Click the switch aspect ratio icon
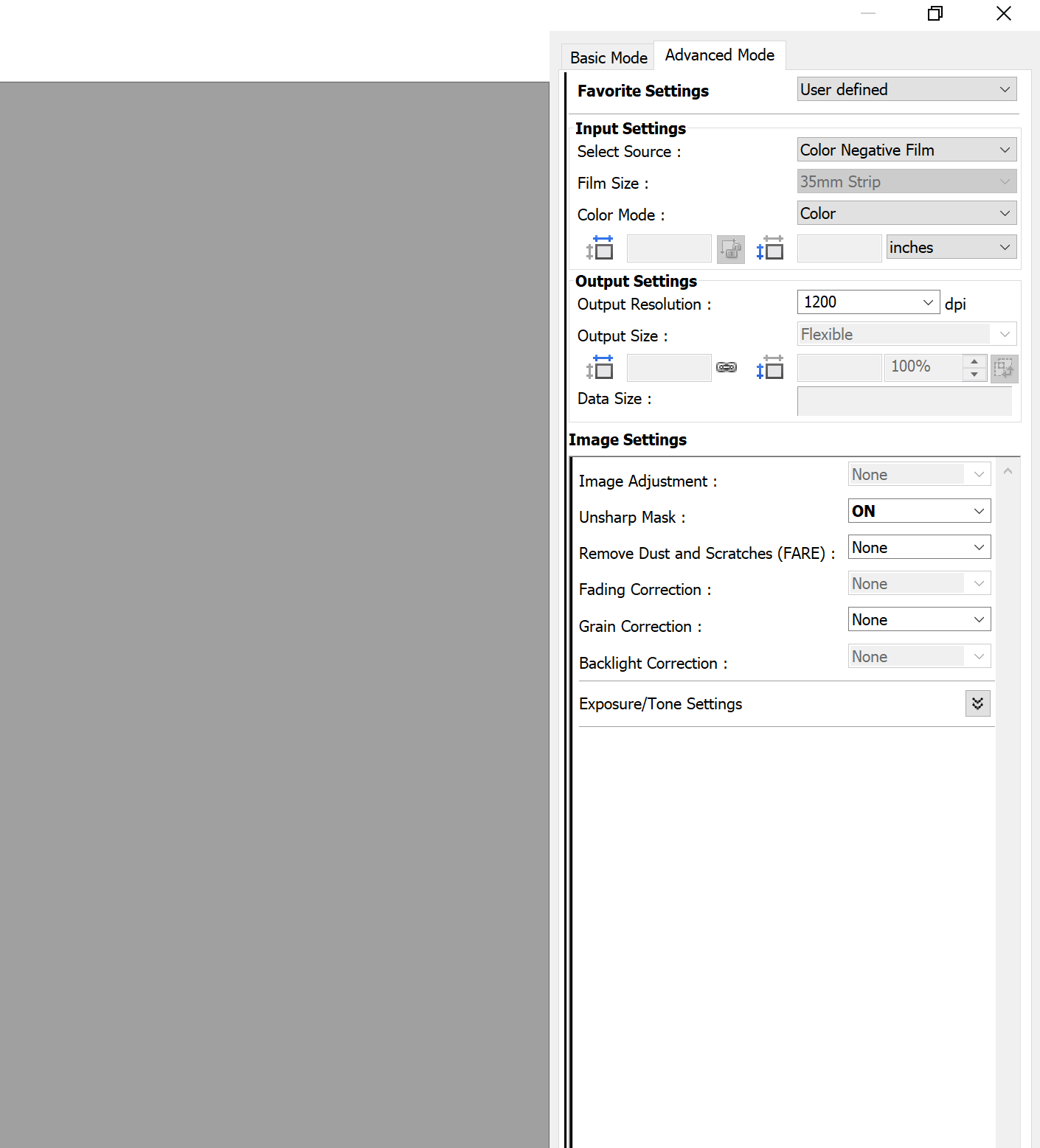 (x=730, y=248)
